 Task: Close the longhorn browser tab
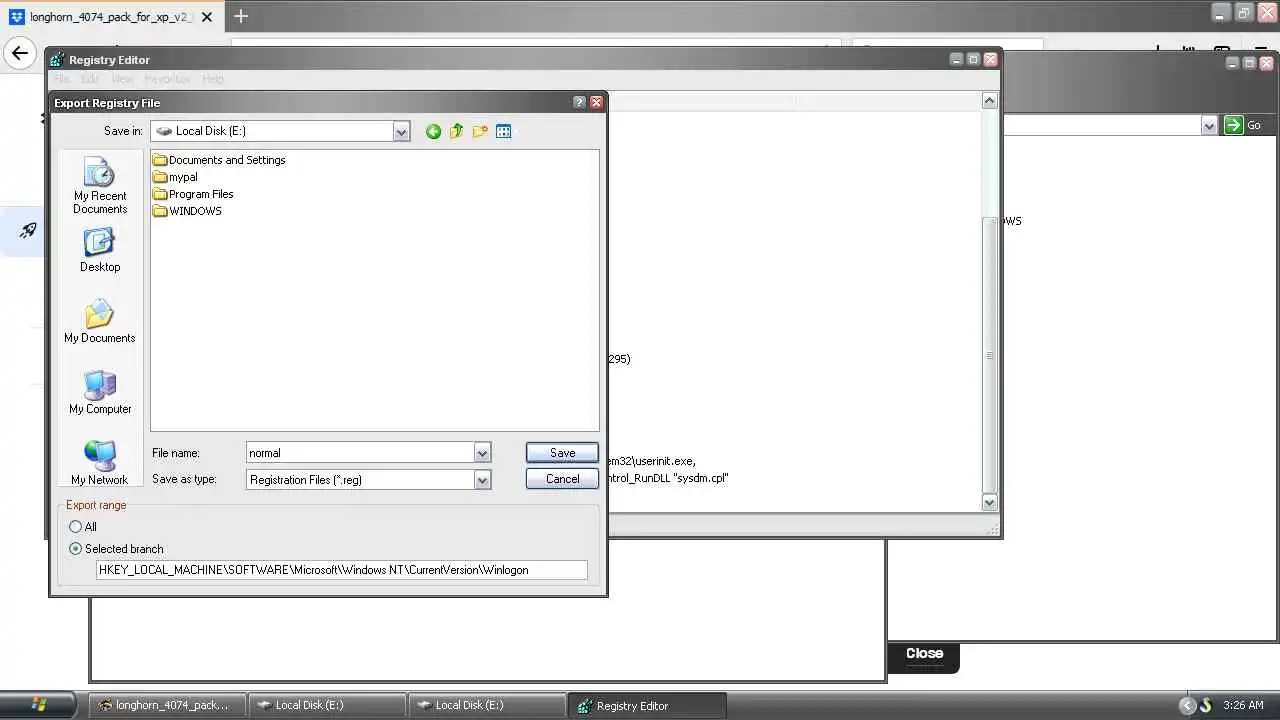tap(205, 17)
